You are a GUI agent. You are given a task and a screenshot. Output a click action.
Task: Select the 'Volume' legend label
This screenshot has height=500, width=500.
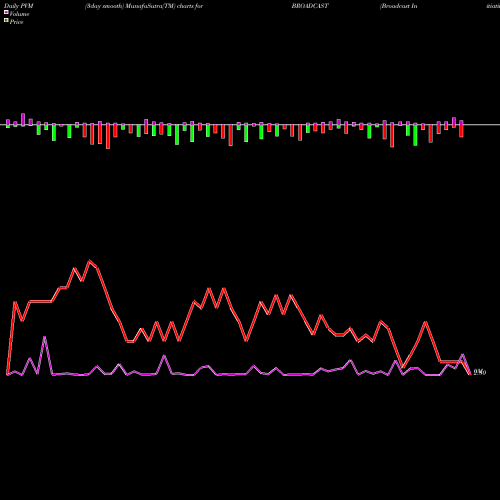[19, 14]
